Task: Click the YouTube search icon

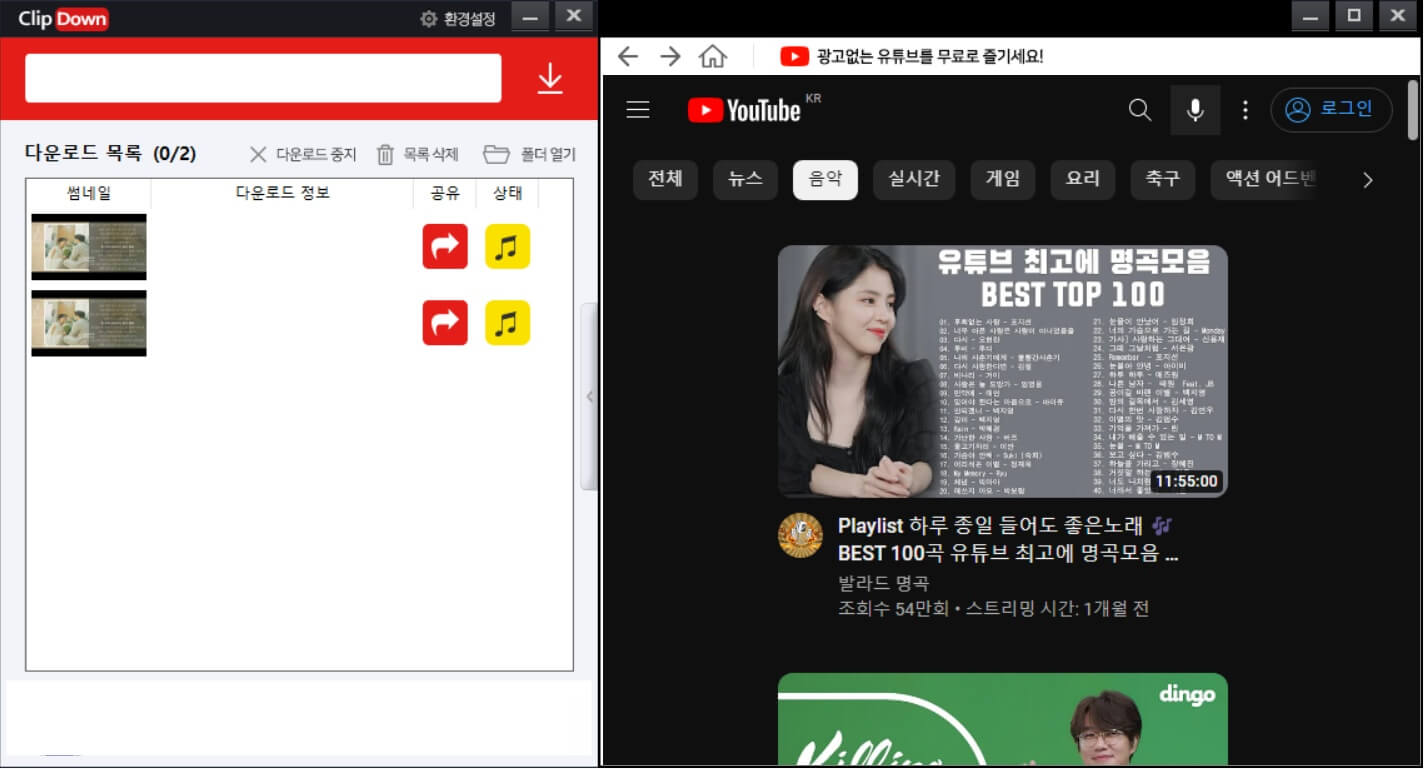Action: click(x=1140, y=110)
